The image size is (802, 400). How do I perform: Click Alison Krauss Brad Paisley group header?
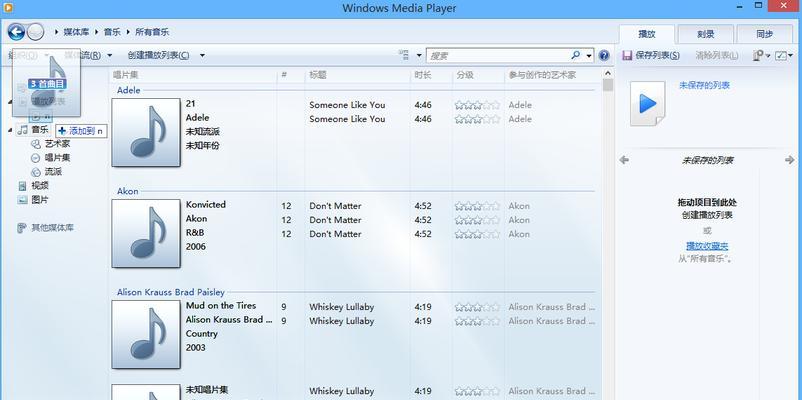pyautogui.click(x=171, y=293)
